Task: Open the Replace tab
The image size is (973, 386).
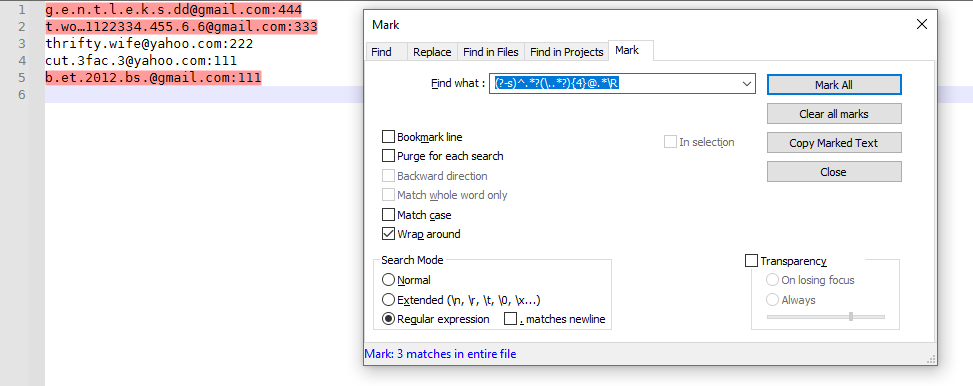Action: point(432,52)
